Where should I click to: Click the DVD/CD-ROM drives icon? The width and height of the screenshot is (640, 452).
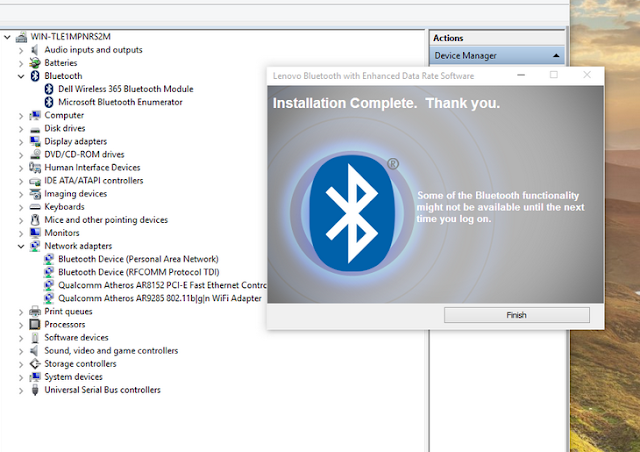click(x=35, y=154)
